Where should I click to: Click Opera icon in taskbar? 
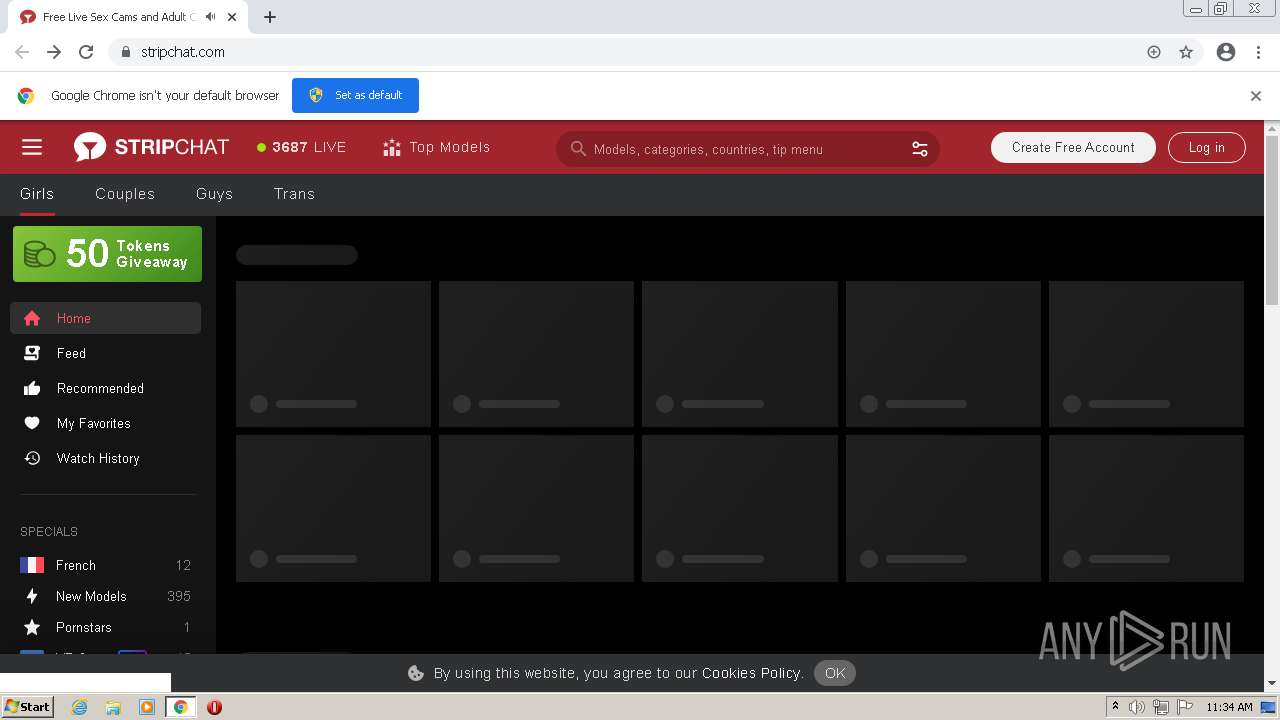pyautogui.click(x=214, y=707)
